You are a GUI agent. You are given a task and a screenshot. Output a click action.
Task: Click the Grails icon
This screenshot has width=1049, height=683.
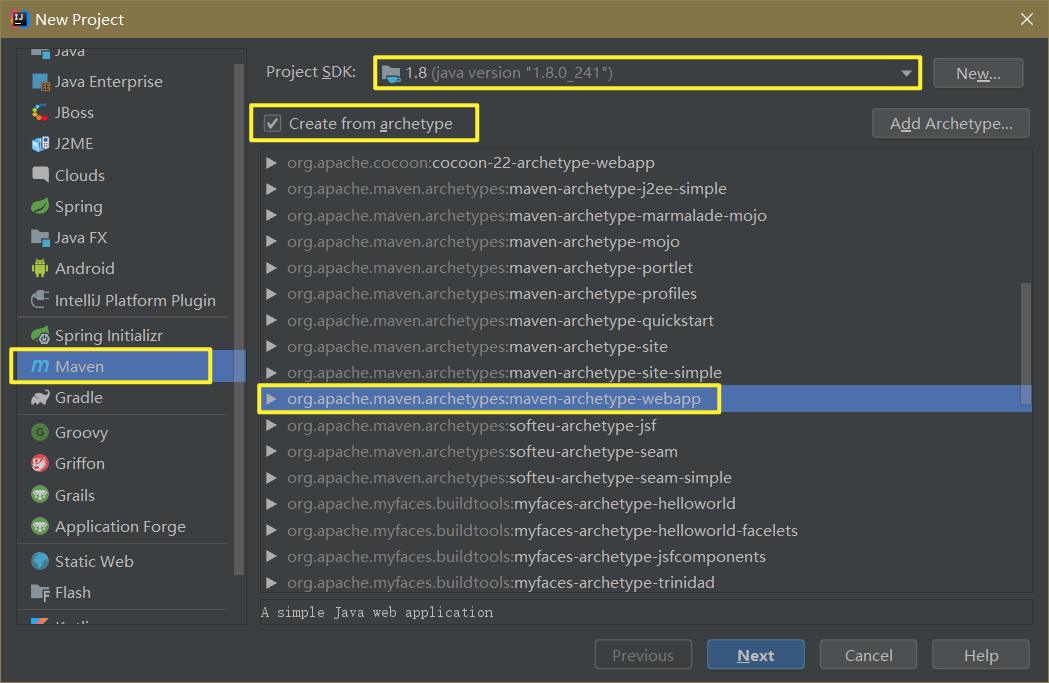tap(40, 495)
